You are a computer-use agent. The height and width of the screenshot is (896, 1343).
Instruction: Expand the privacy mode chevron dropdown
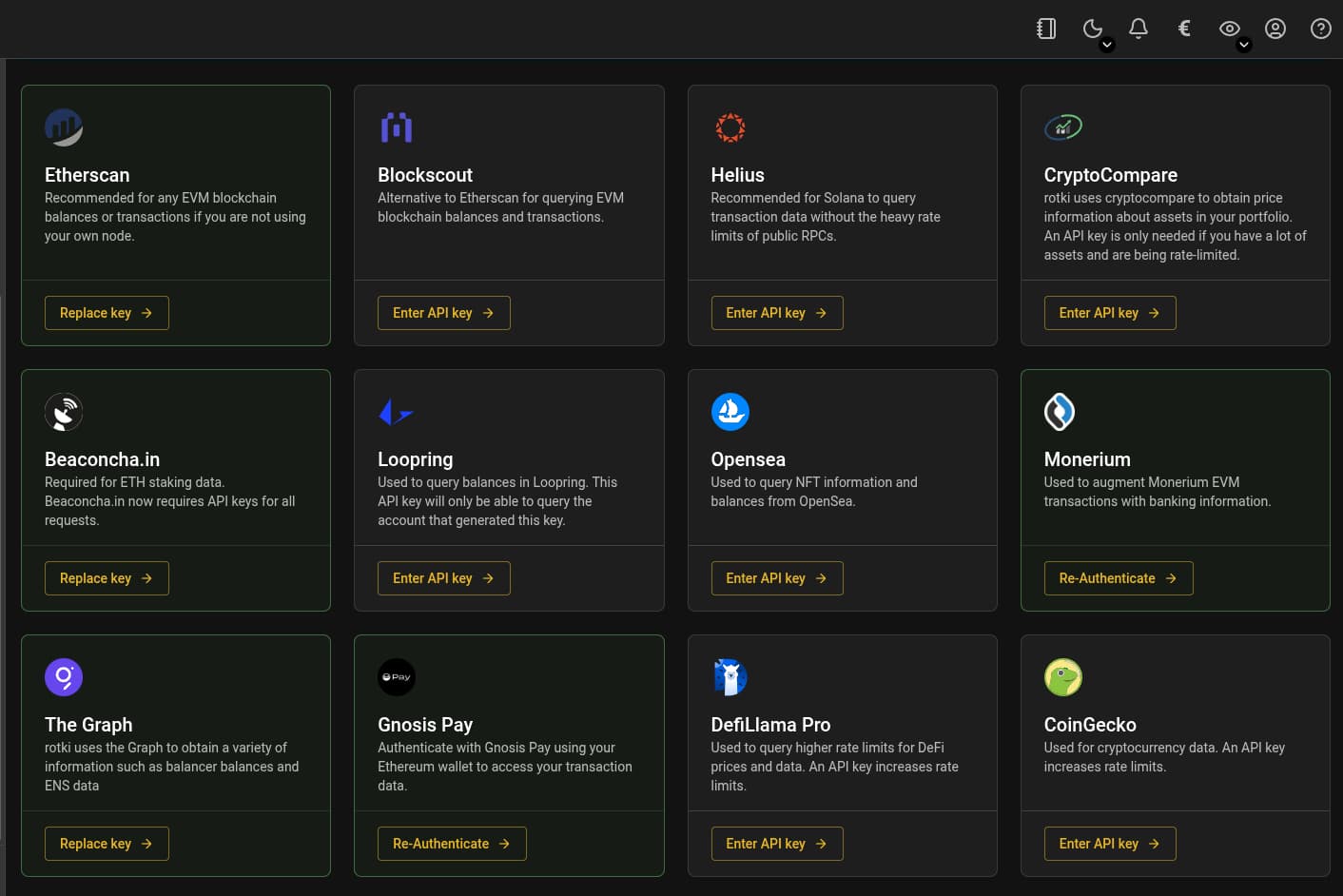click(x=1244, y=45)
